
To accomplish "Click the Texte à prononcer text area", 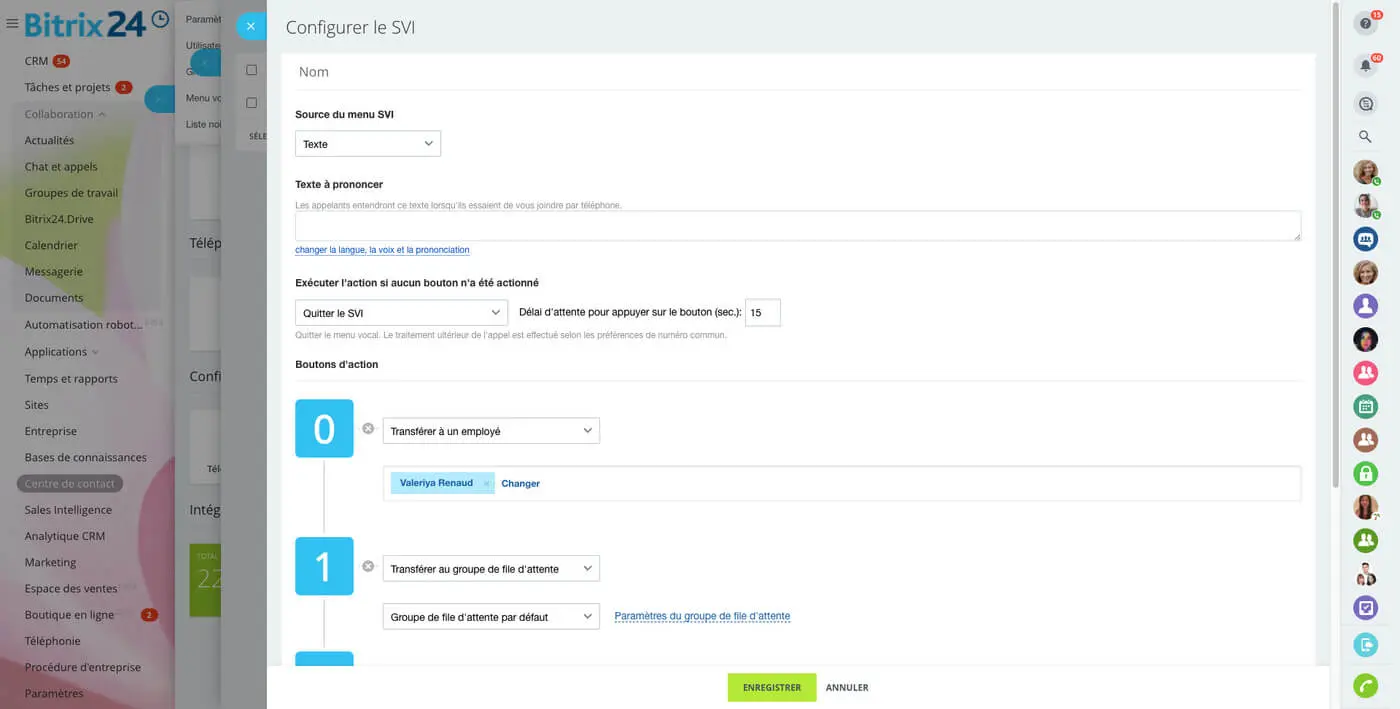I will pyautogui.click(x=797, y=226).
